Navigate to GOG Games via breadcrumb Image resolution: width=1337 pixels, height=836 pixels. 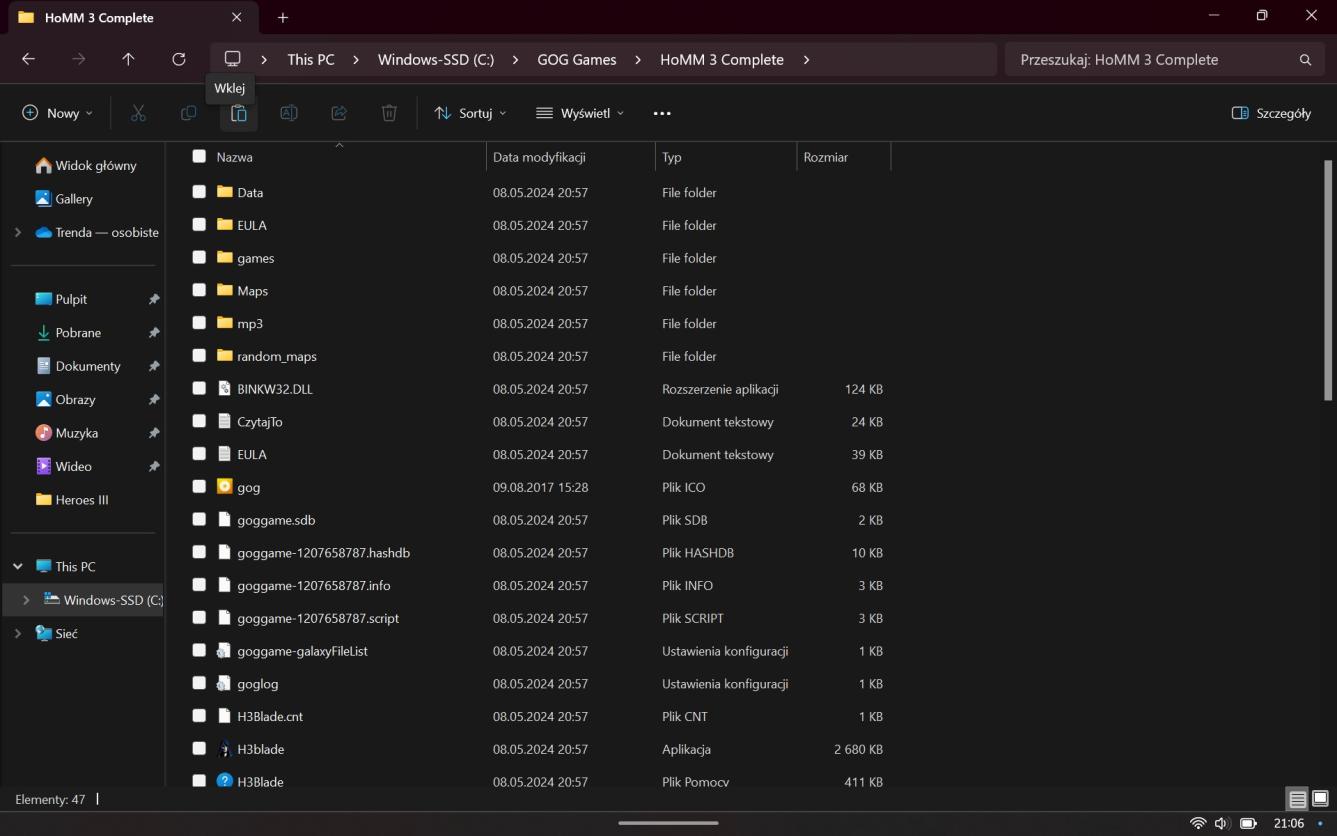click(576, 59)
